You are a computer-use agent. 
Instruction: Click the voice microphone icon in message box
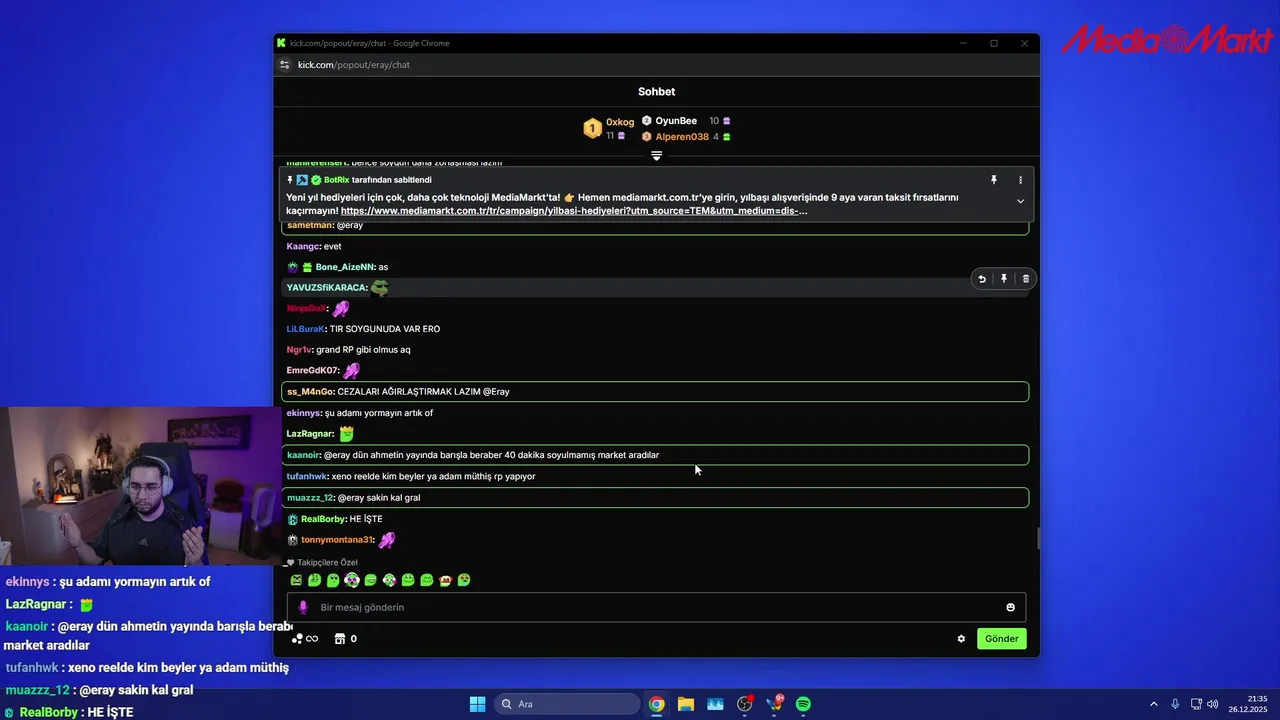click(x=303, y=607)
